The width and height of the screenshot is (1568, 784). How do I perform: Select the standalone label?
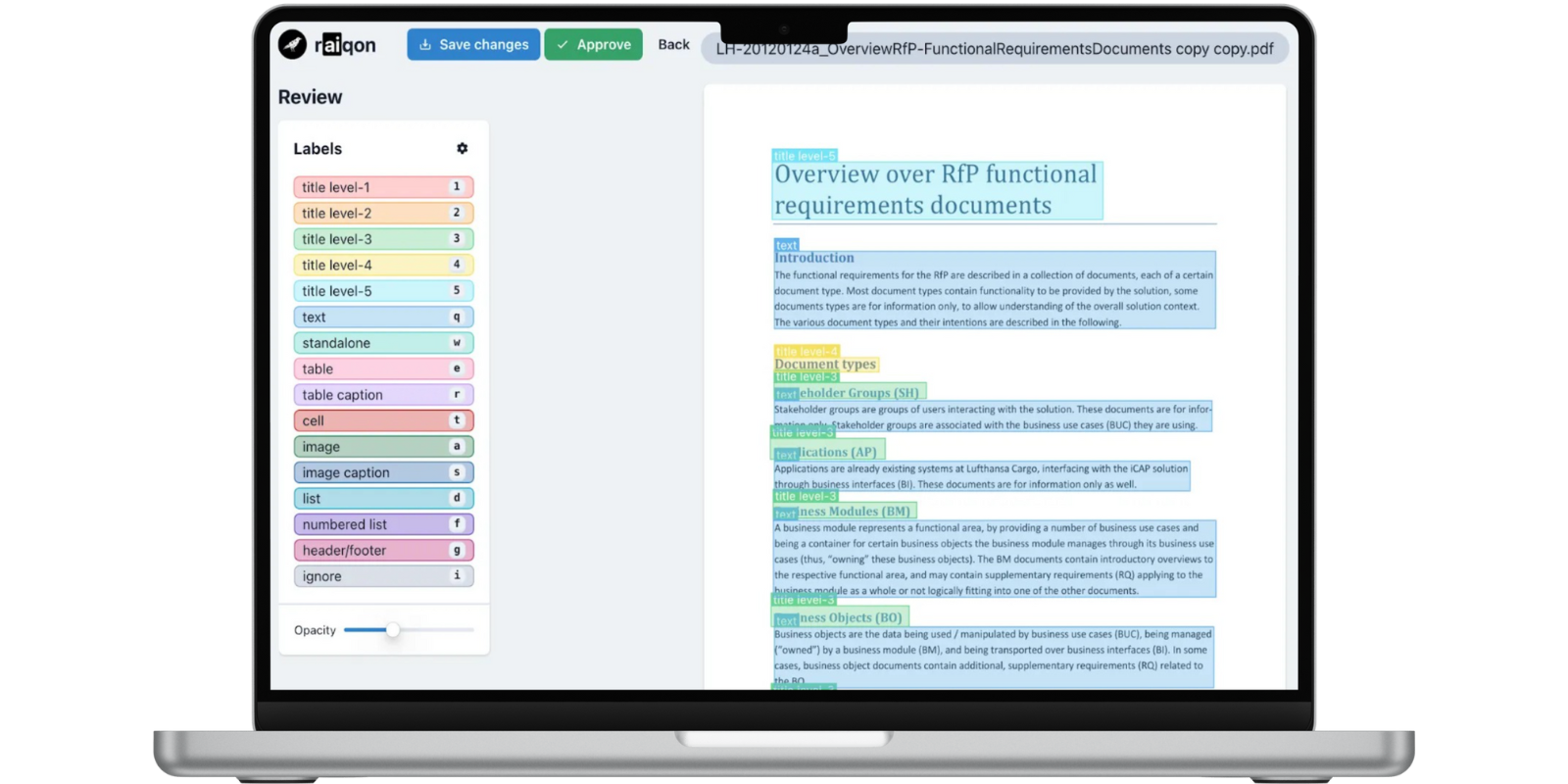point(383,343)
